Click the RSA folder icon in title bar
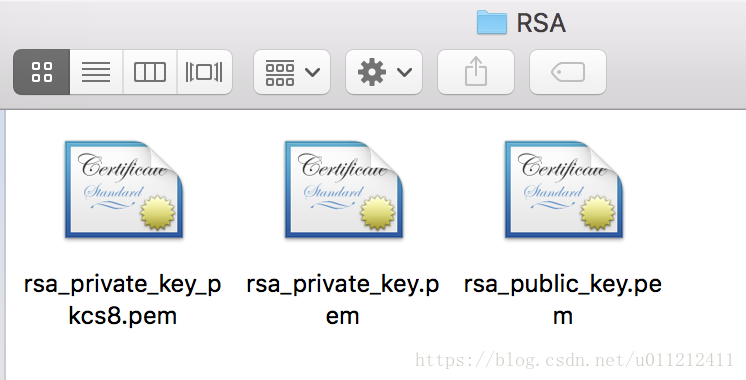Viewport: 746px width, 380px height. coord(492,22)
